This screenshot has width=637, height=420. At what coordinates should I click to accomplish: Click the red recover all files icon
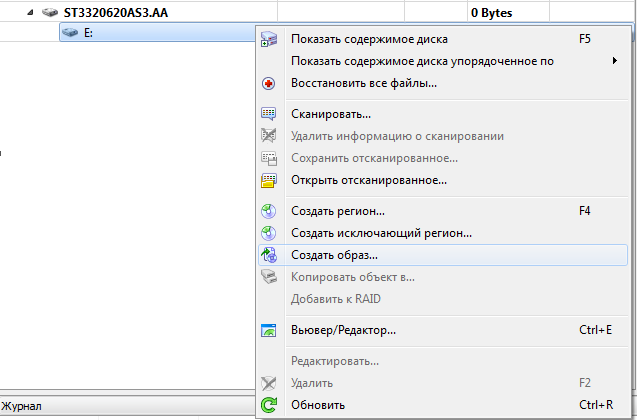tap(268, 83)
